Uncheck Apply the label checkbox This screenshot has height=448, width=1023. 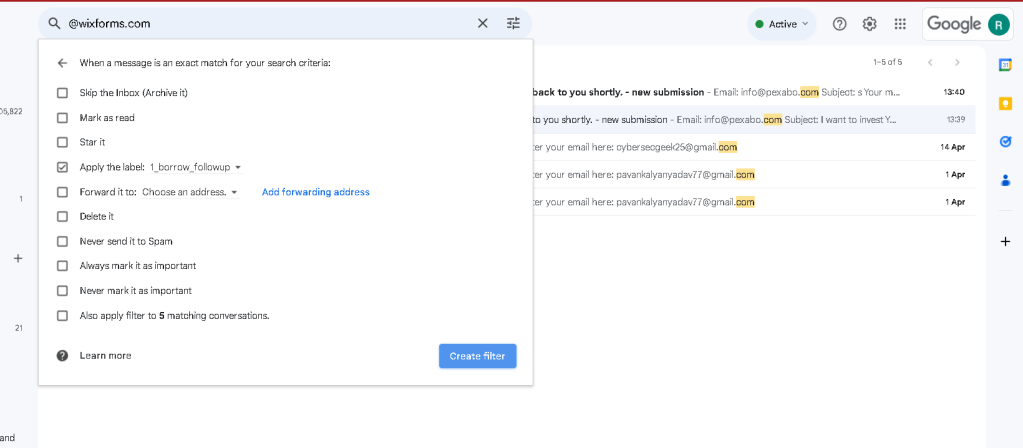click(62, 168)
